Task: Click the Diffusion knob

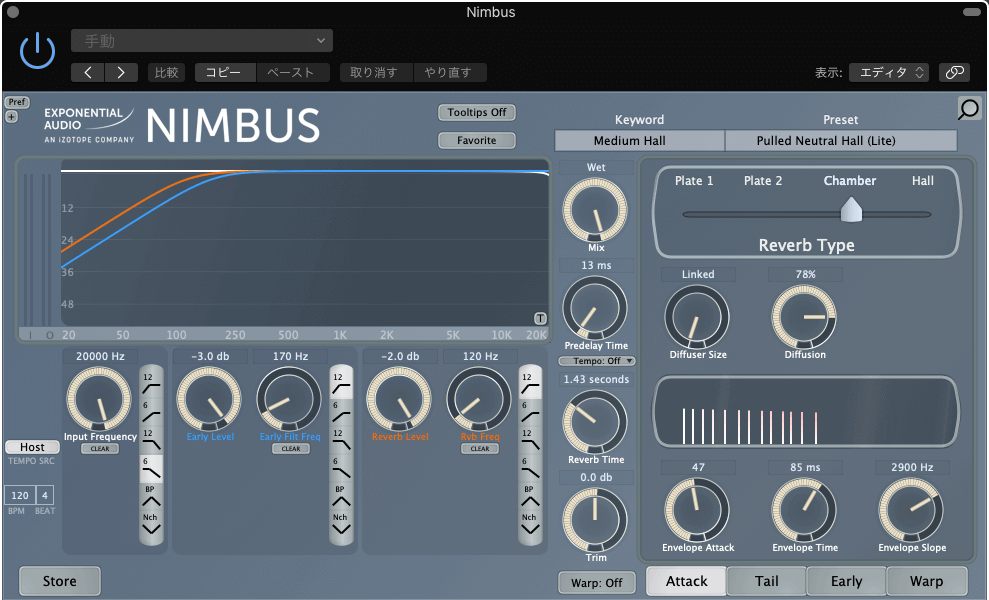Action: point(804,317)
